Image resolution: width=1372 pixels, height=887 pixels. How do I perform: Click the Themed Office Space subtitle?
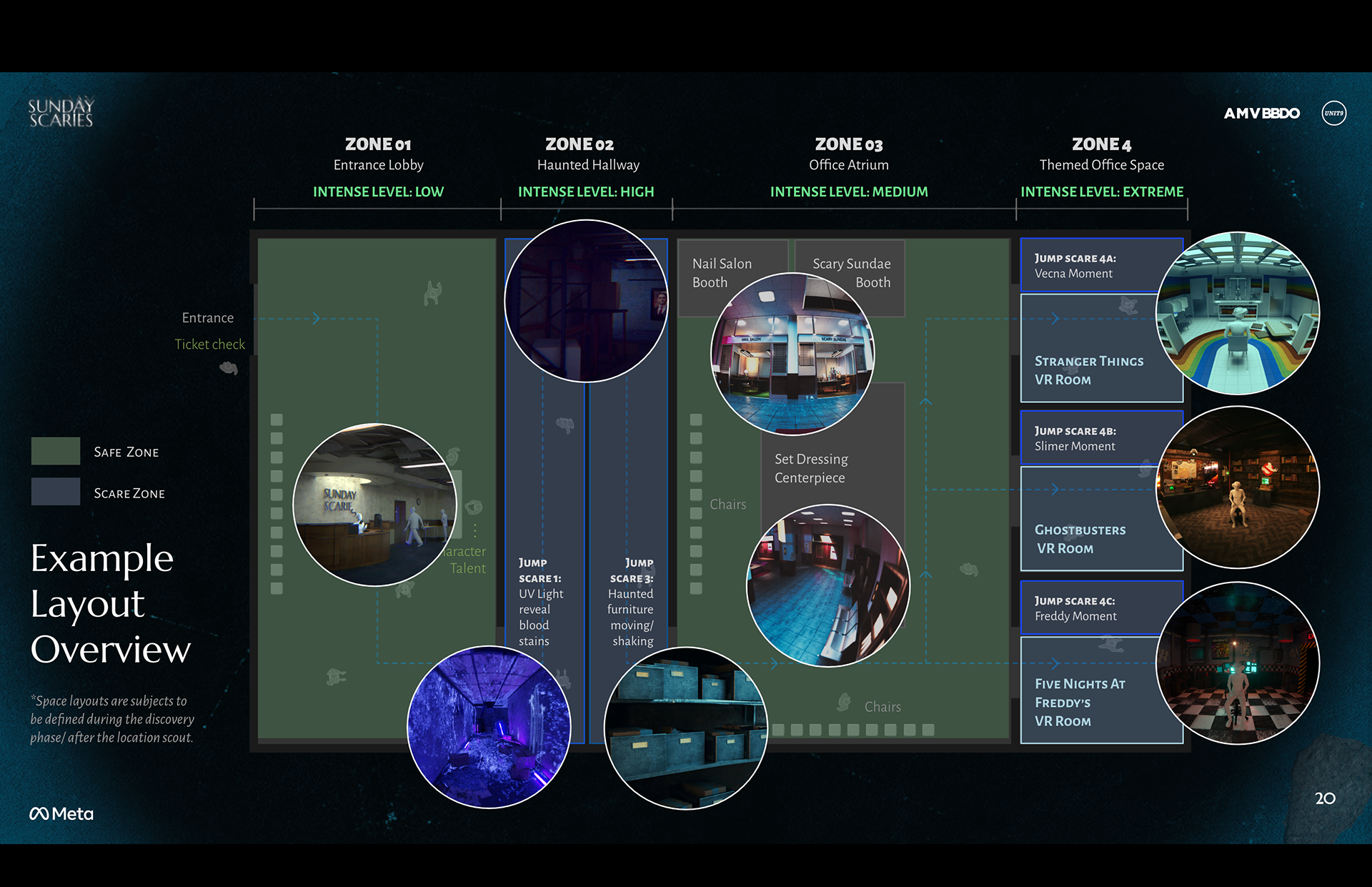coord(1101,165)
